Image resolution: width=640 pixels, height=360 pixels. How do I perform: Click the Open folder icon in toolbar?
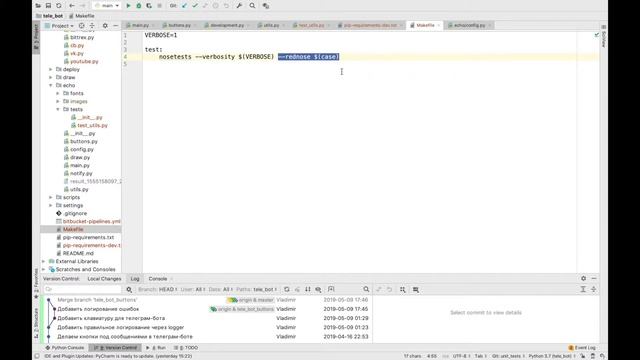click(38, 6)
